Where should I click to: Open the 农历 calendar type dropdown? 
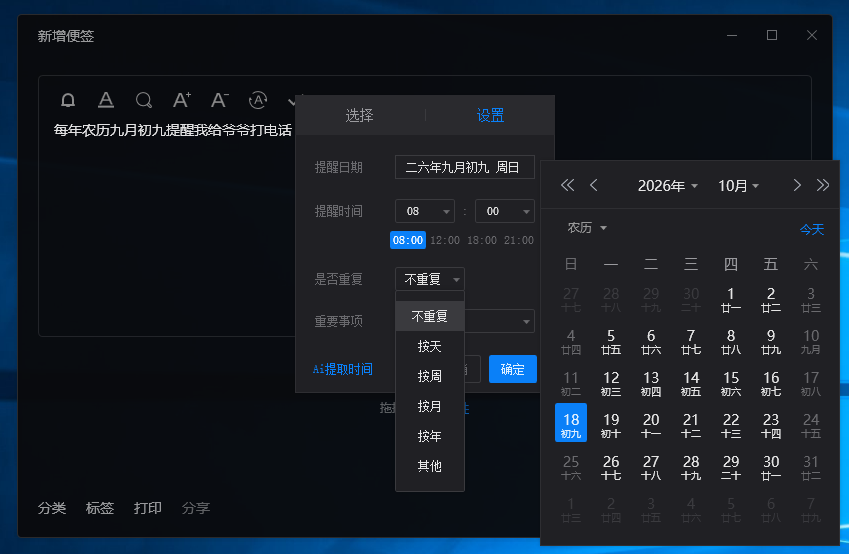click(587, 227)
